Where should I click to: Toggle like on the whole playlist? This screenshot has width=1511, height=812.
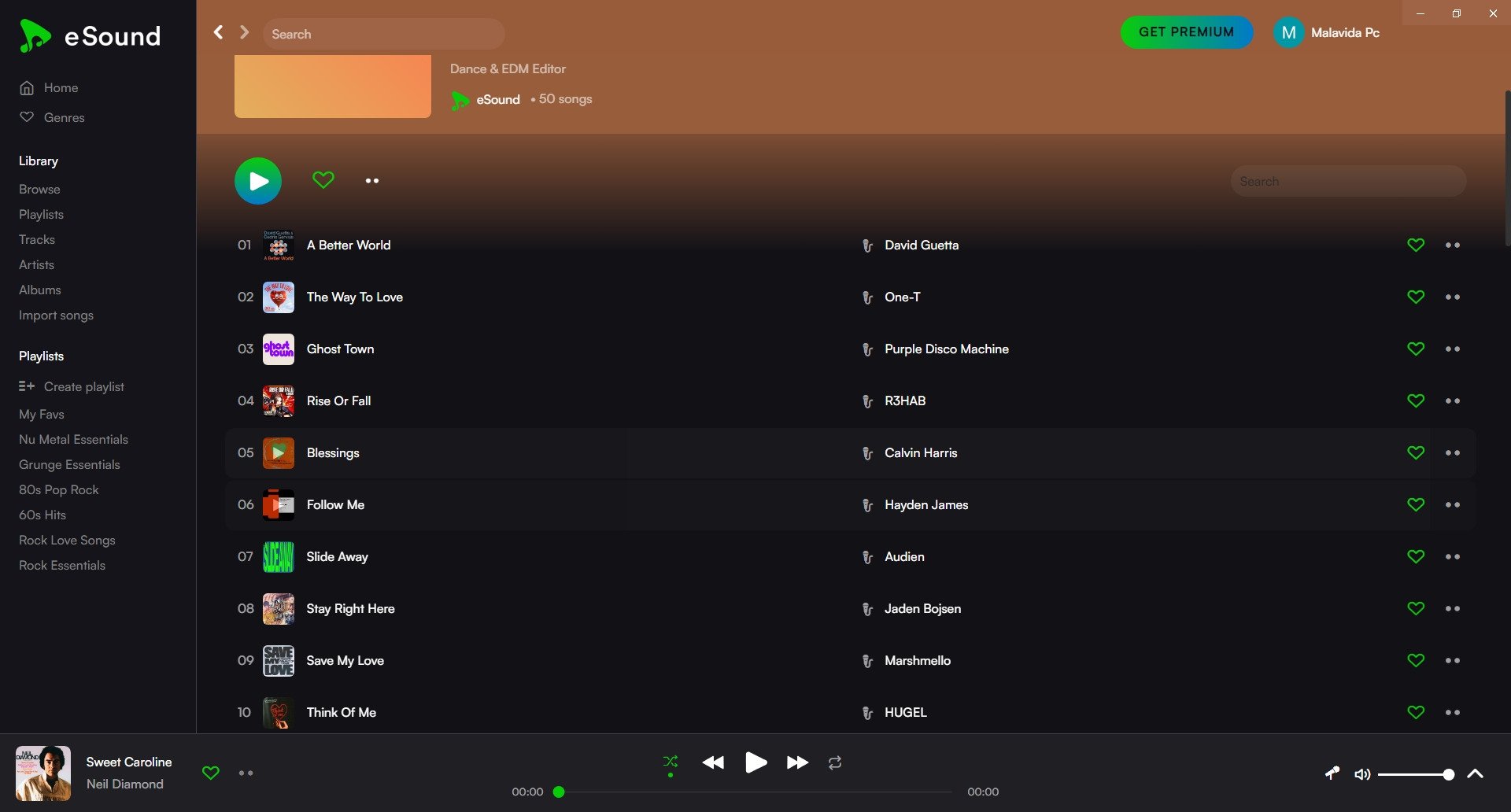coord(323,180)
